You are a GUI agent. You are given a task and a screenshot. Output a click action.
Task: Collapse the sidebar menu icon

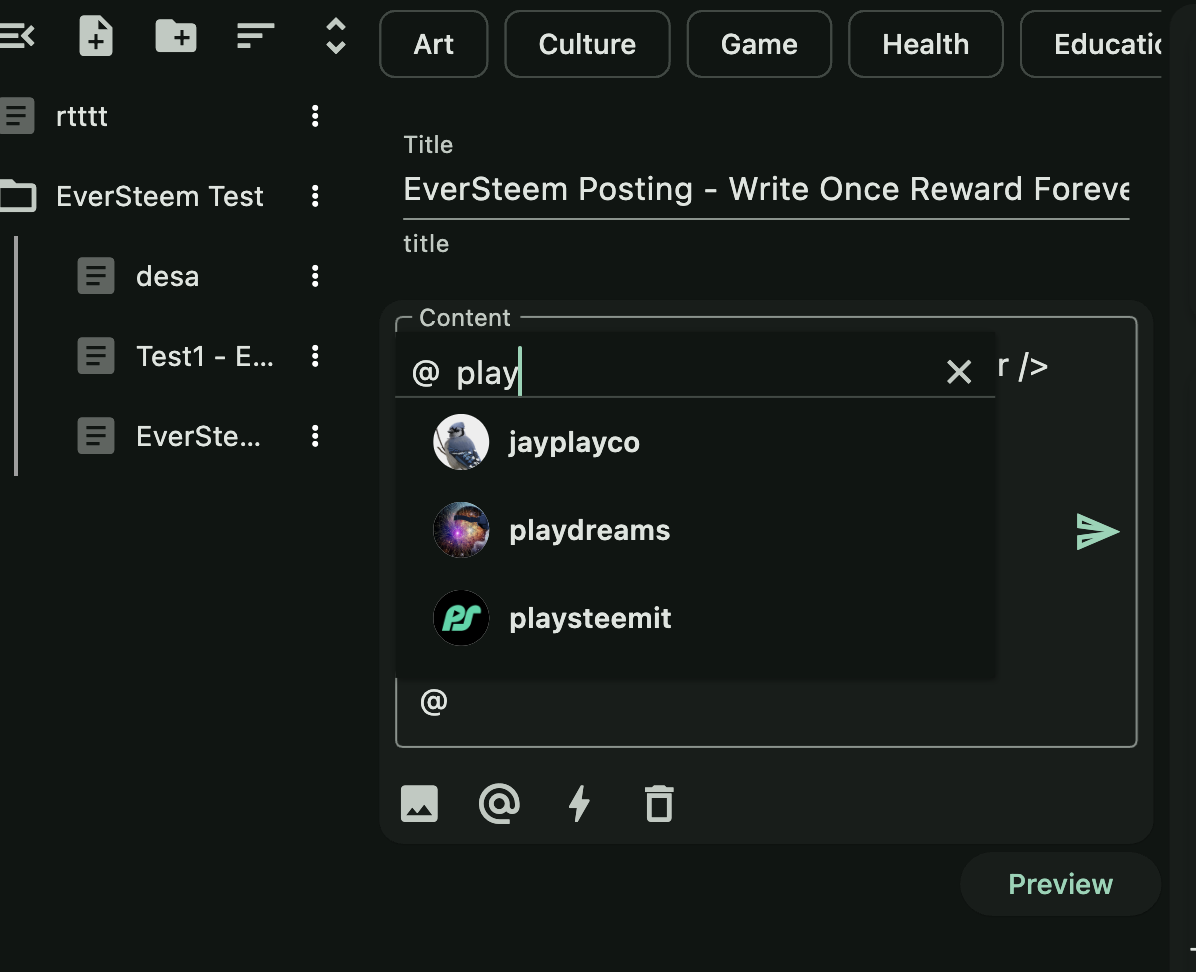click(x=17, y=36)
